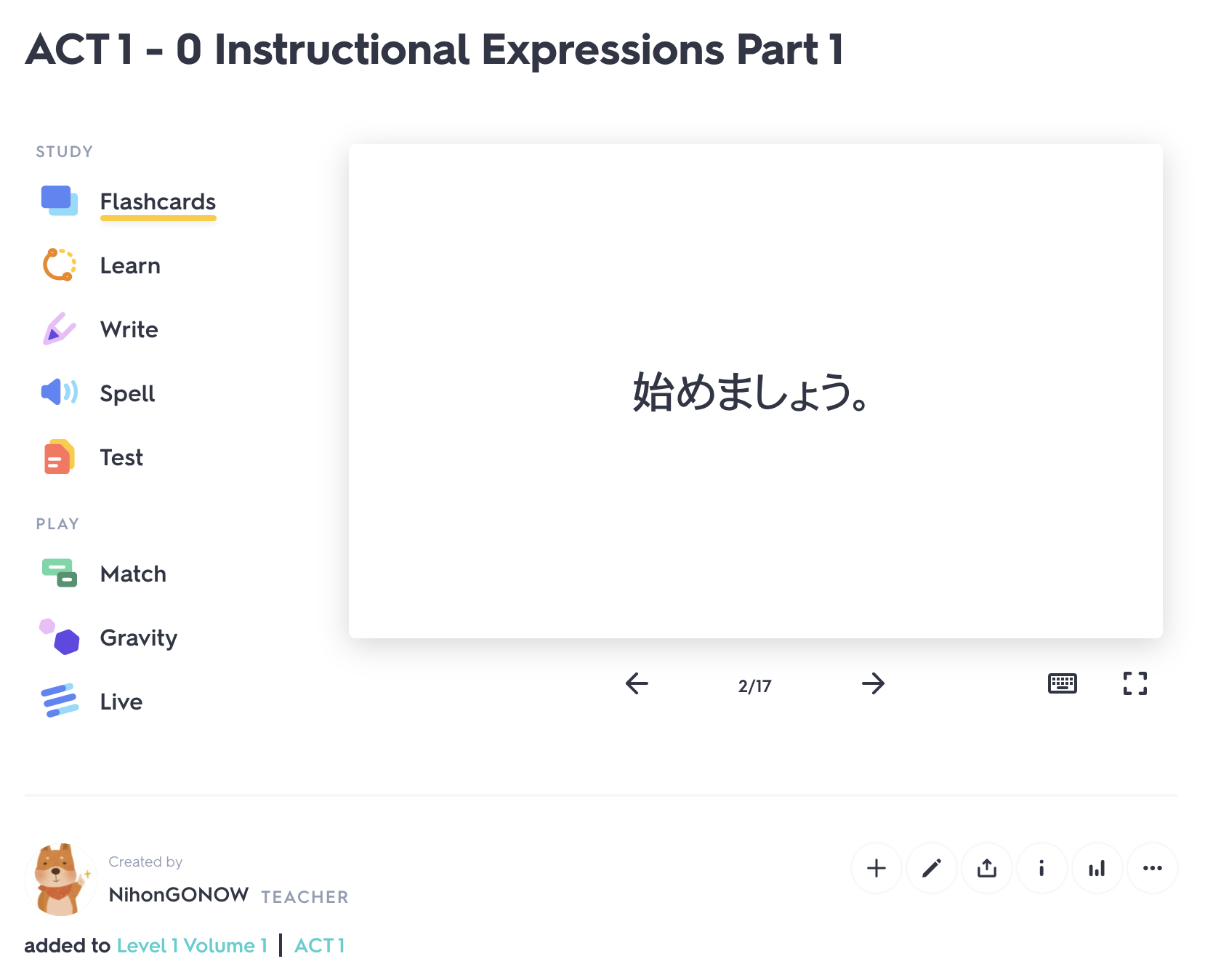The height and width of the screenshot is (980, 1205).
Task: Launch the Match game
Action: point(133,574)
